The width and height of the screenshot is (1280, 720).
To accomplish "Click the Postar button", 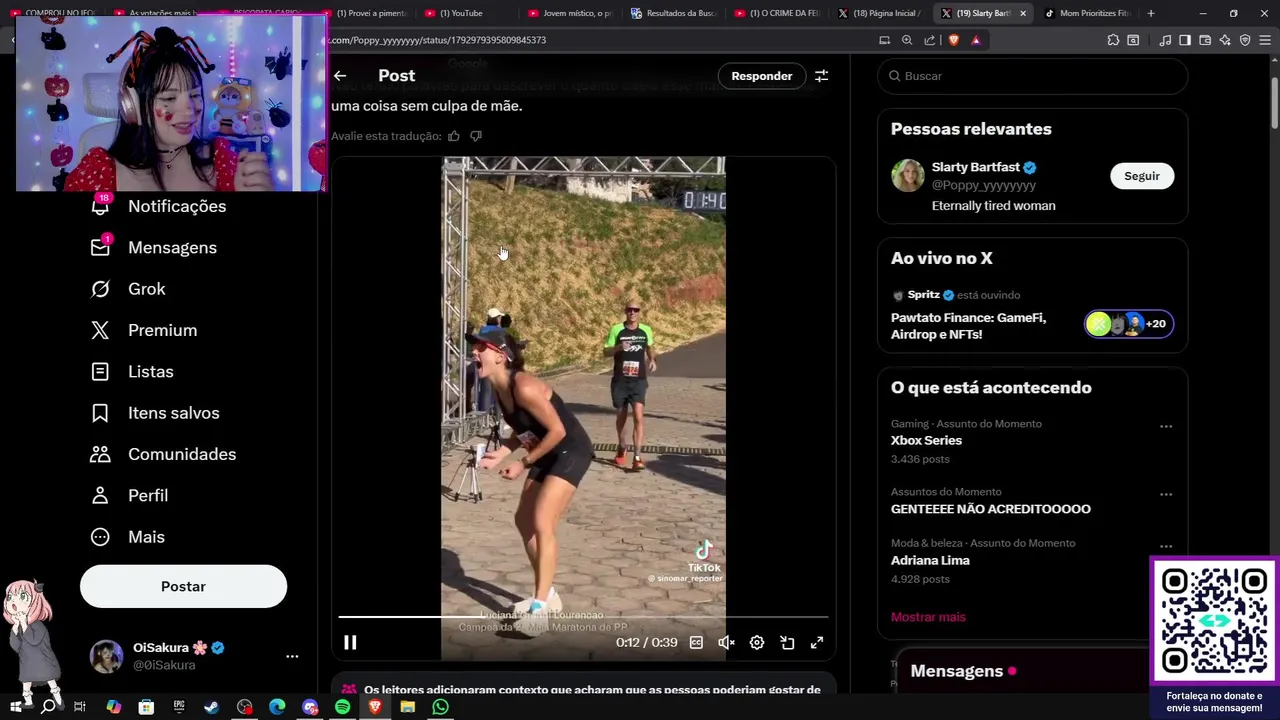I will pyautogui.click(x=183, y=586).
